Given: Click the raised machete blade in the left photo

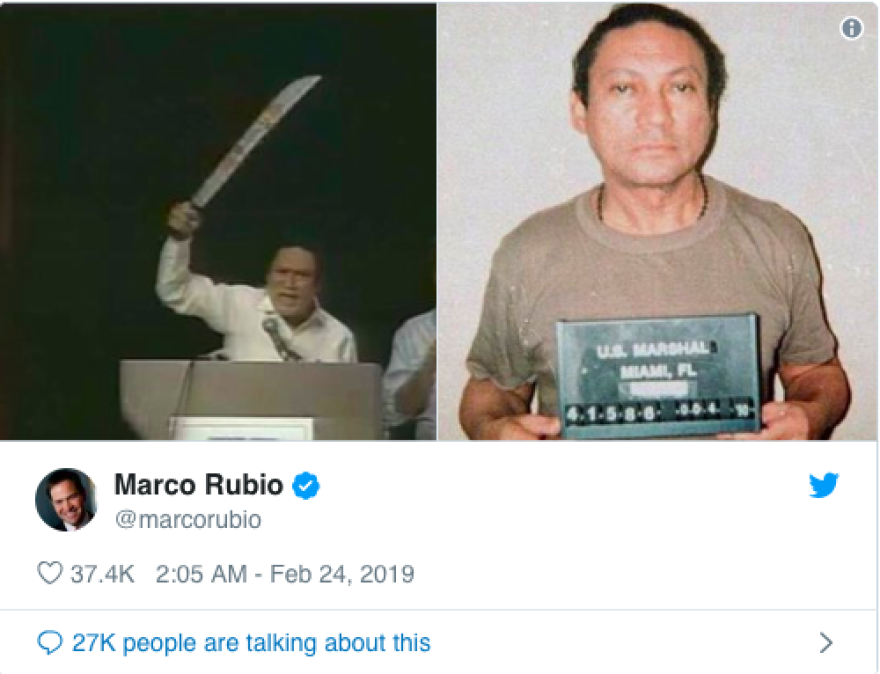Looking at the screenshot, I should click(x=255, y=141).
